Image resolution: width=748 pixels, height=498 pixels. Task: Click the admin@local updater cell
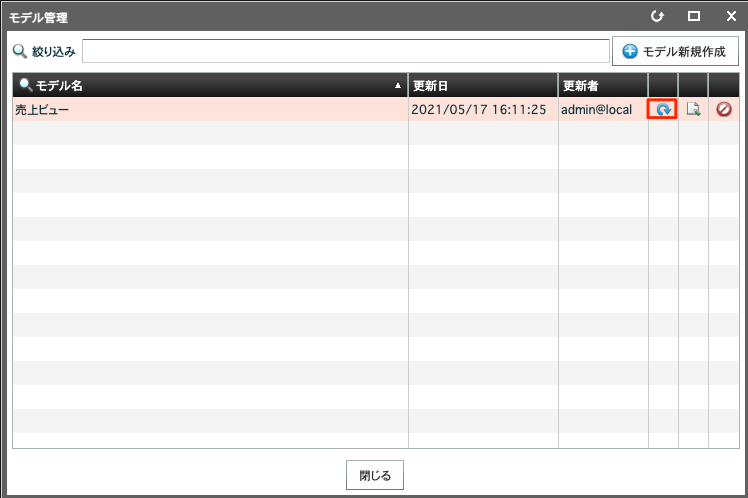pos(596,110)
